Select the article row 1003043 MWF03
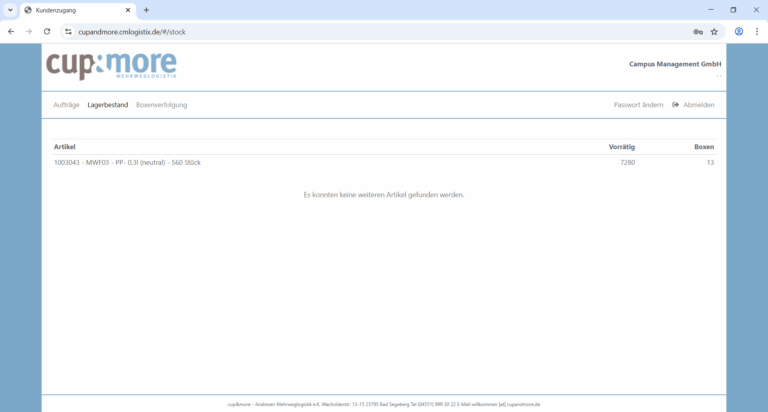 point(127,162)
